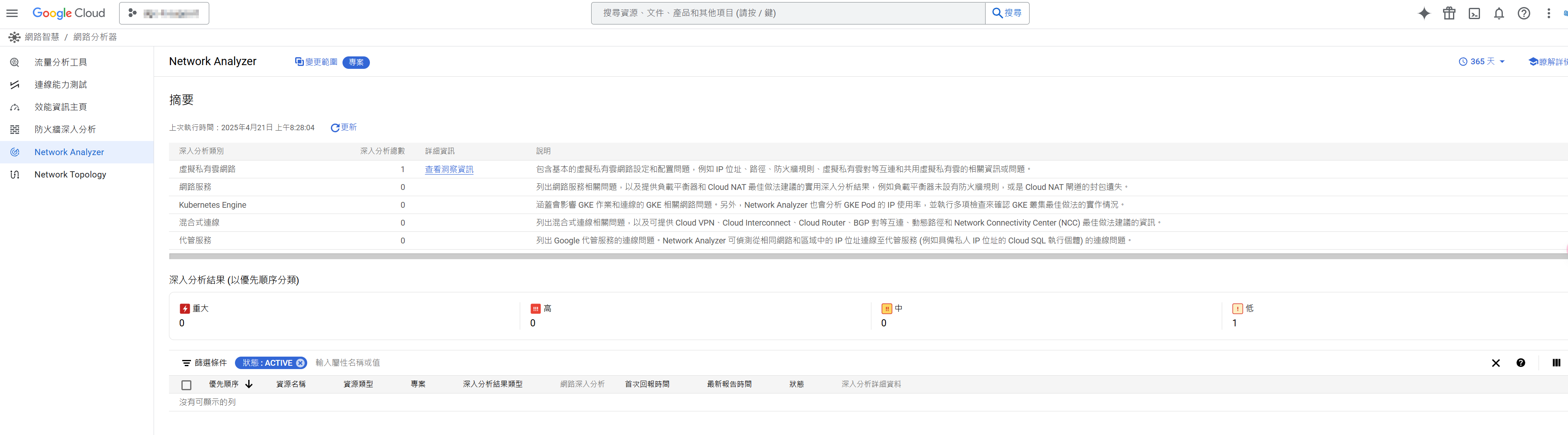Toggle the select-all checkbox in table header

click(x=186, y=385)
